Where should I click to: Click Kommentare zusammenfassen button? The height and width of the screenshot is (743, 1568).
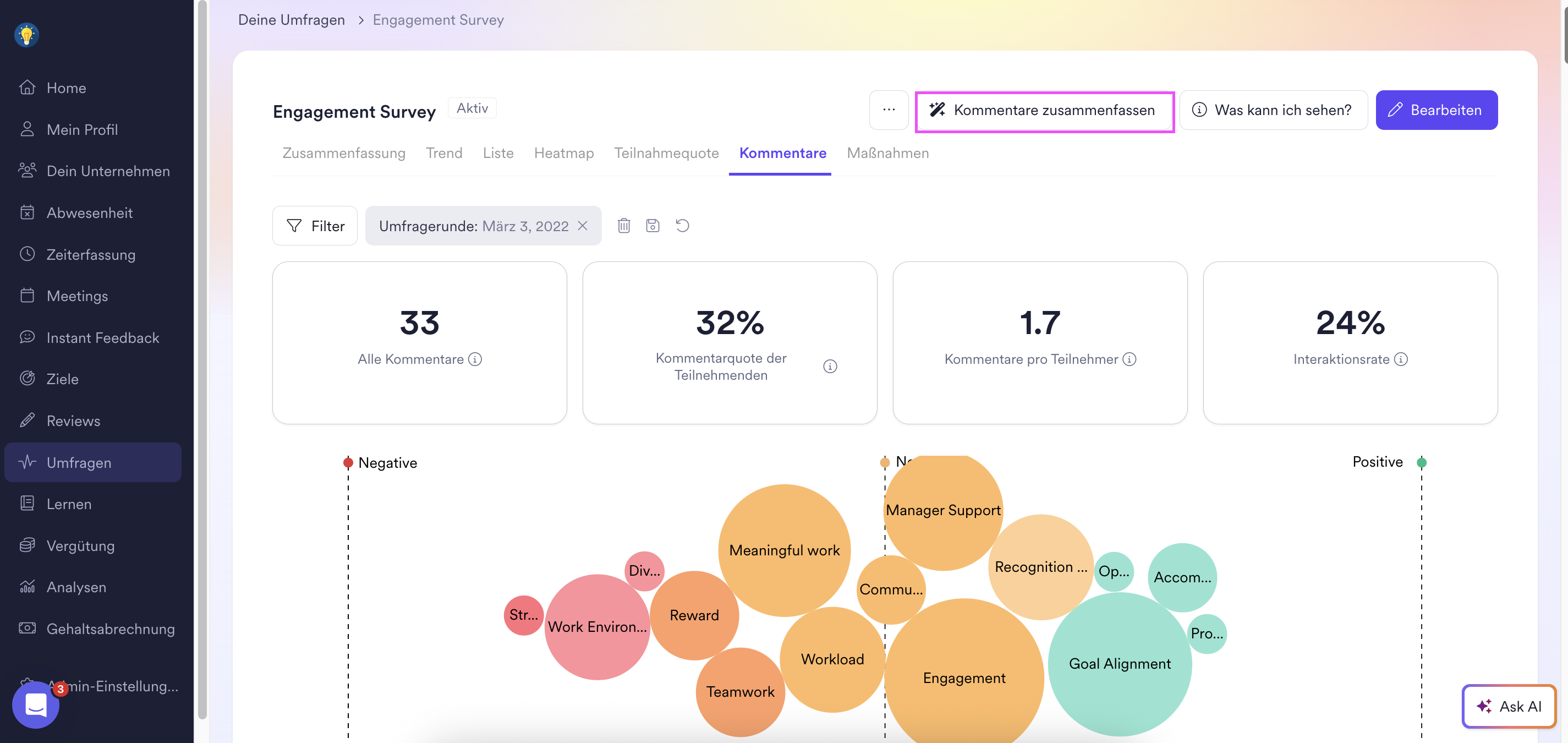(x=1044, y=110)
